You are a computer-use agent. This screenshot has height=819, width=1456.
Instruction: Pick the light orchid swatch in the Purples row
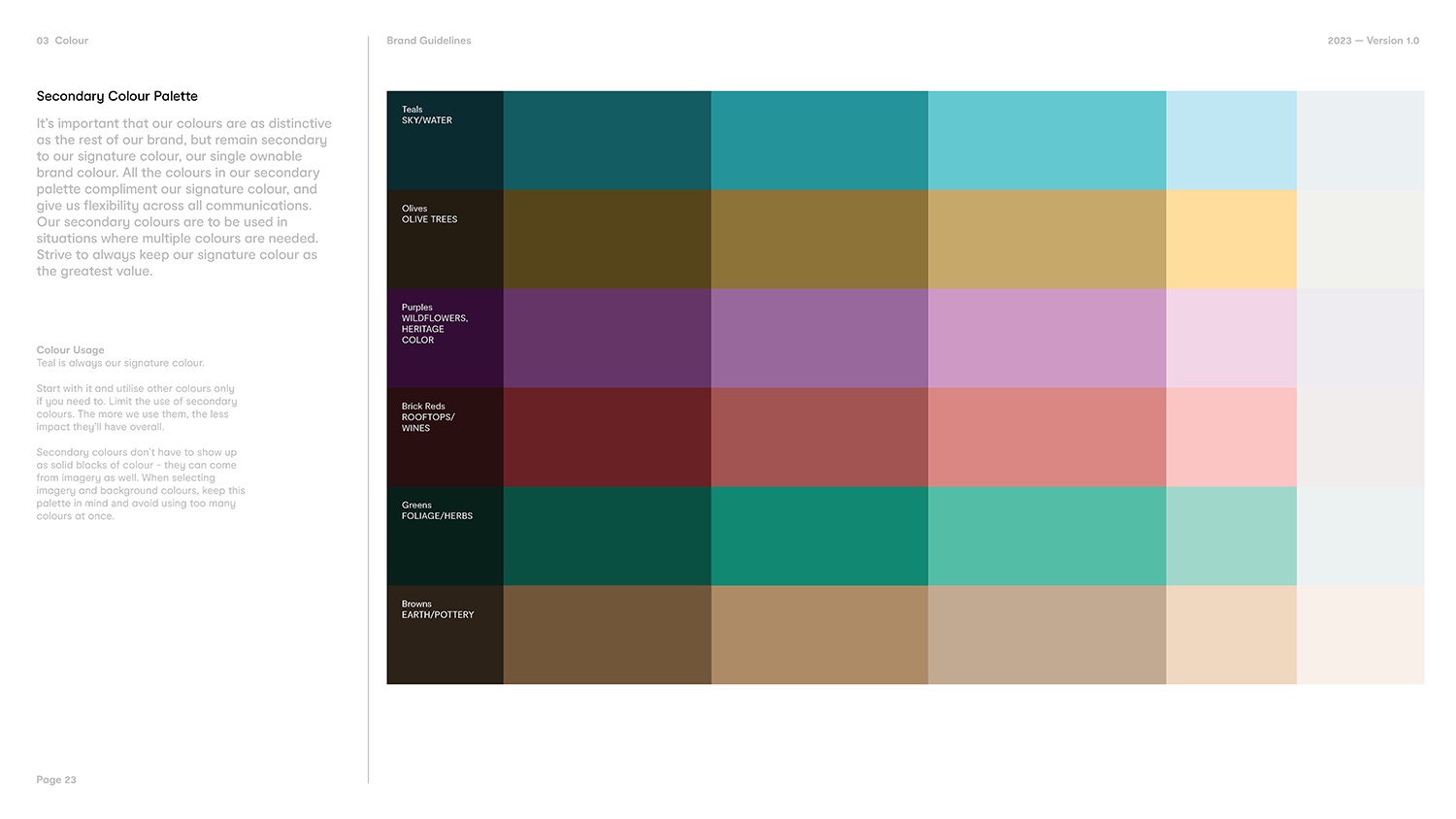(x=1046, y=338)
